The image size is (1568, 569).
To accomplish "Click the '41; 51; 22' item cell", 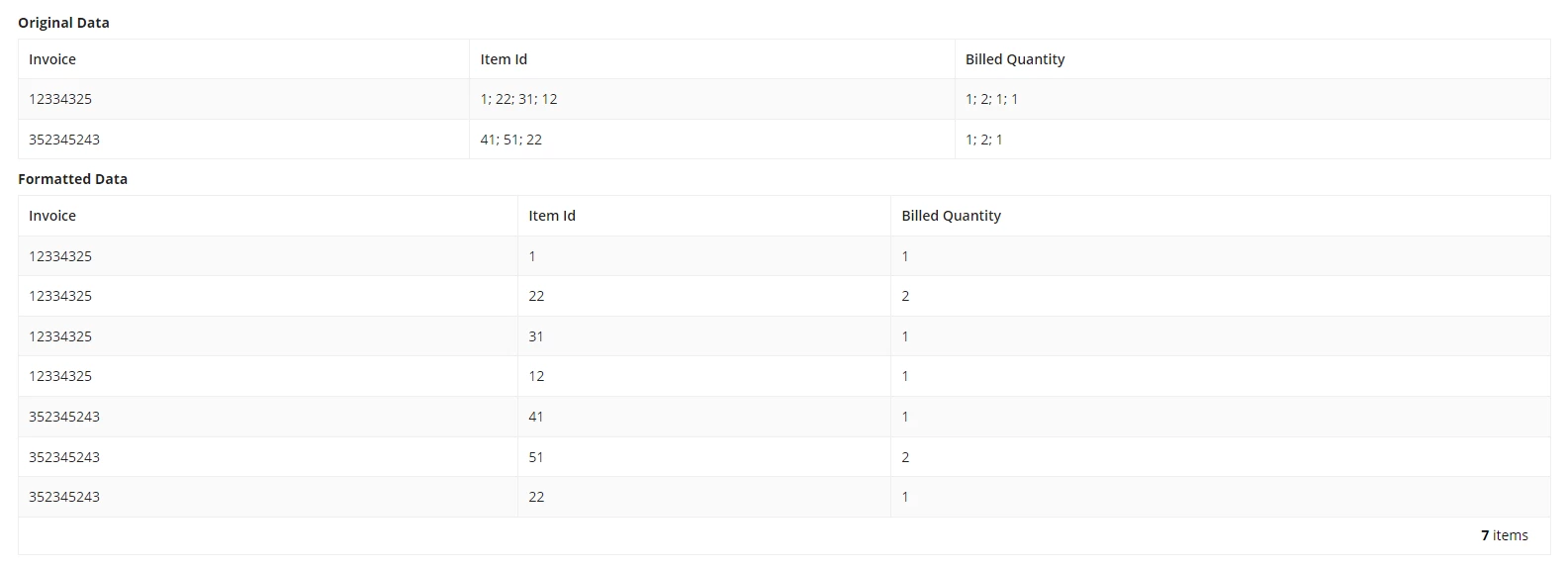I will click(712, 140).
